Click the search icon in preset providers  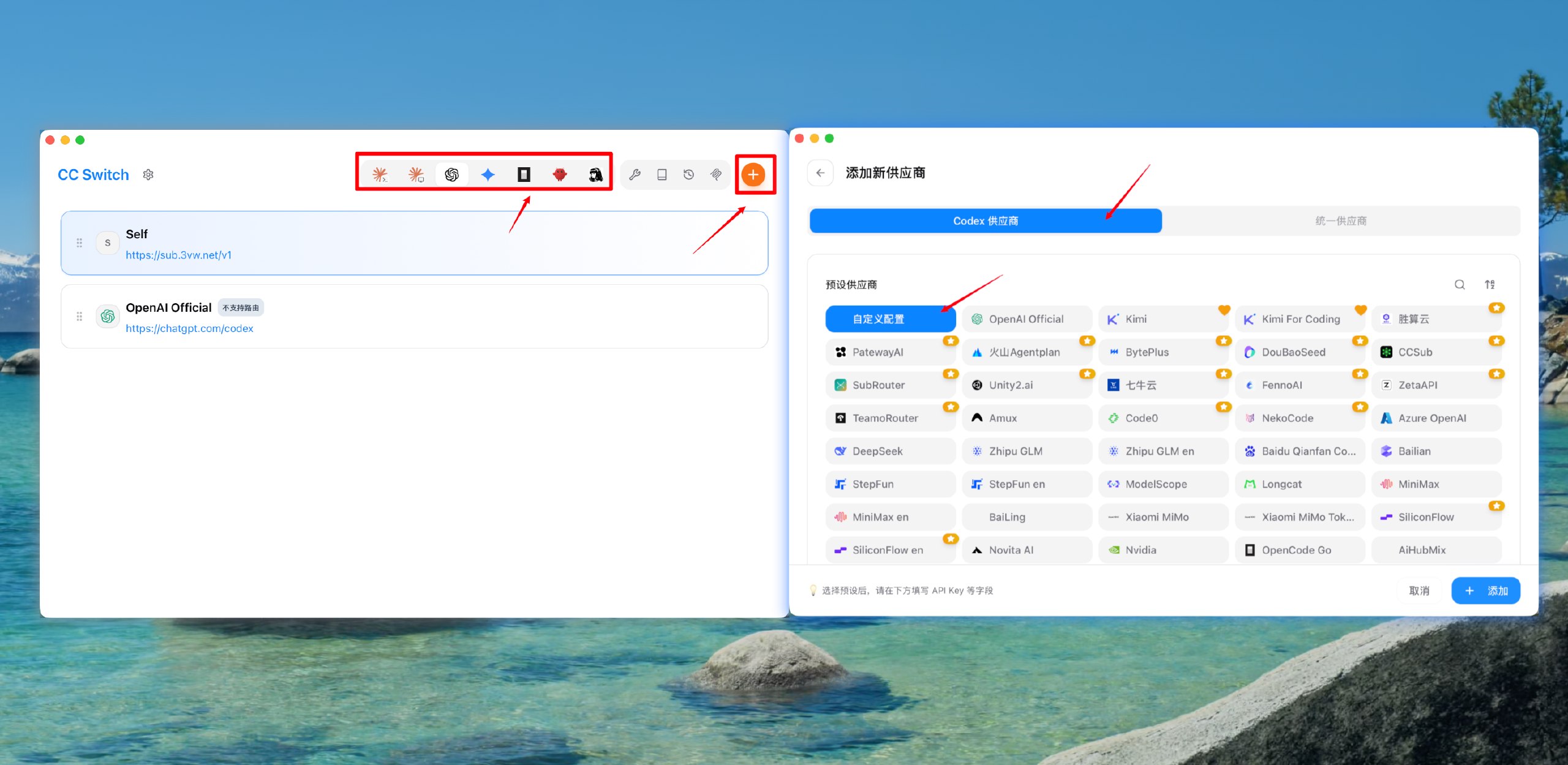(1460, 284)
